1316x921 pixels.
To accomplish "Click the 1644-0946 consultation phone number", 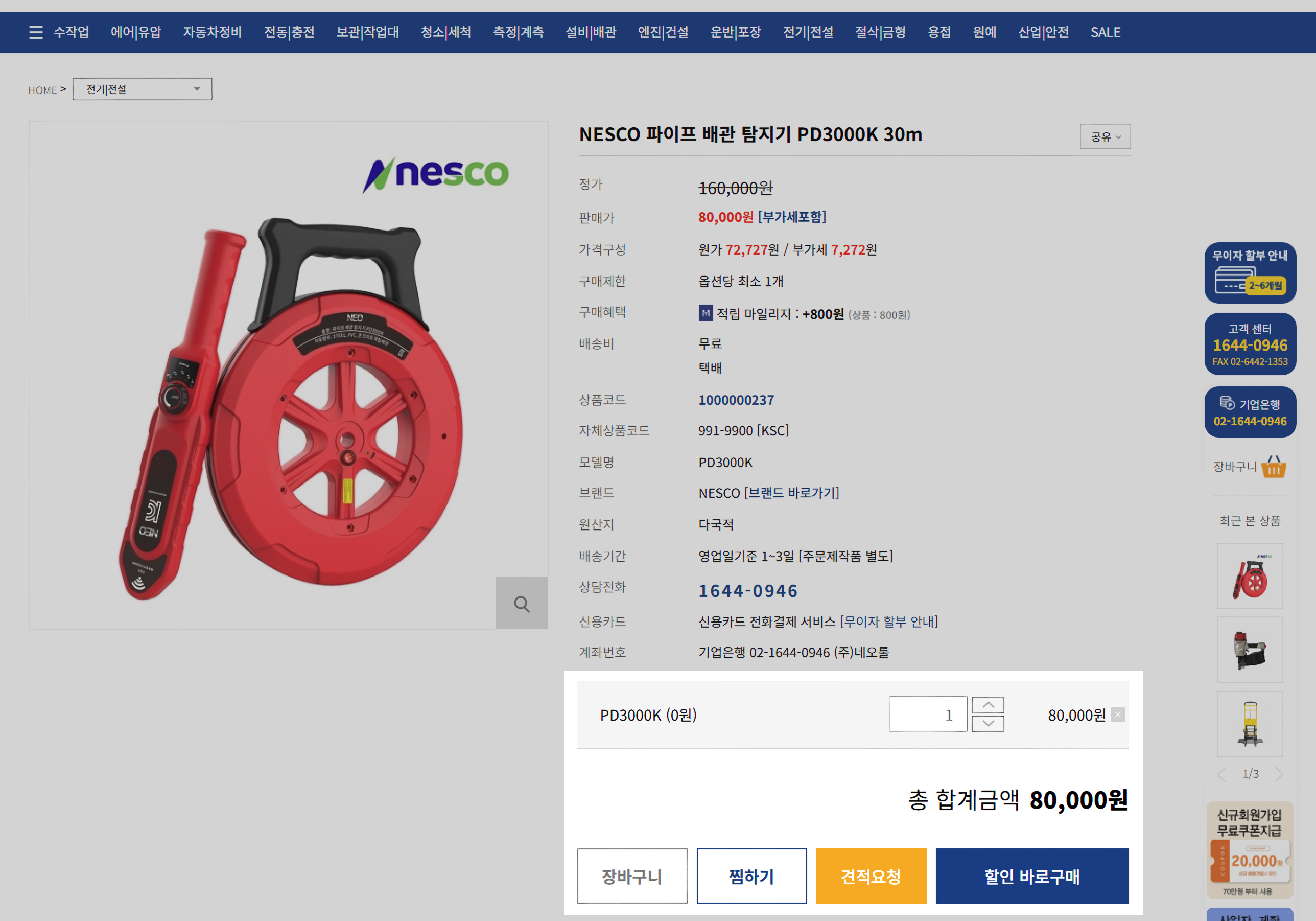I will pos(747,590).
